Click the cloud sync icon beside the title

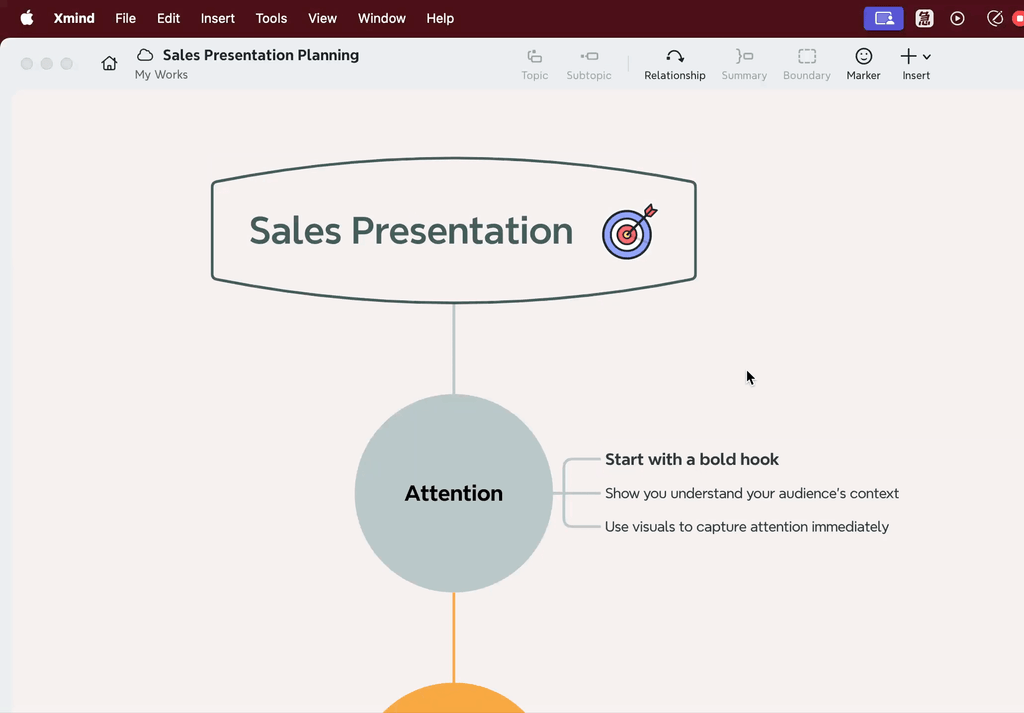[145, 55]
